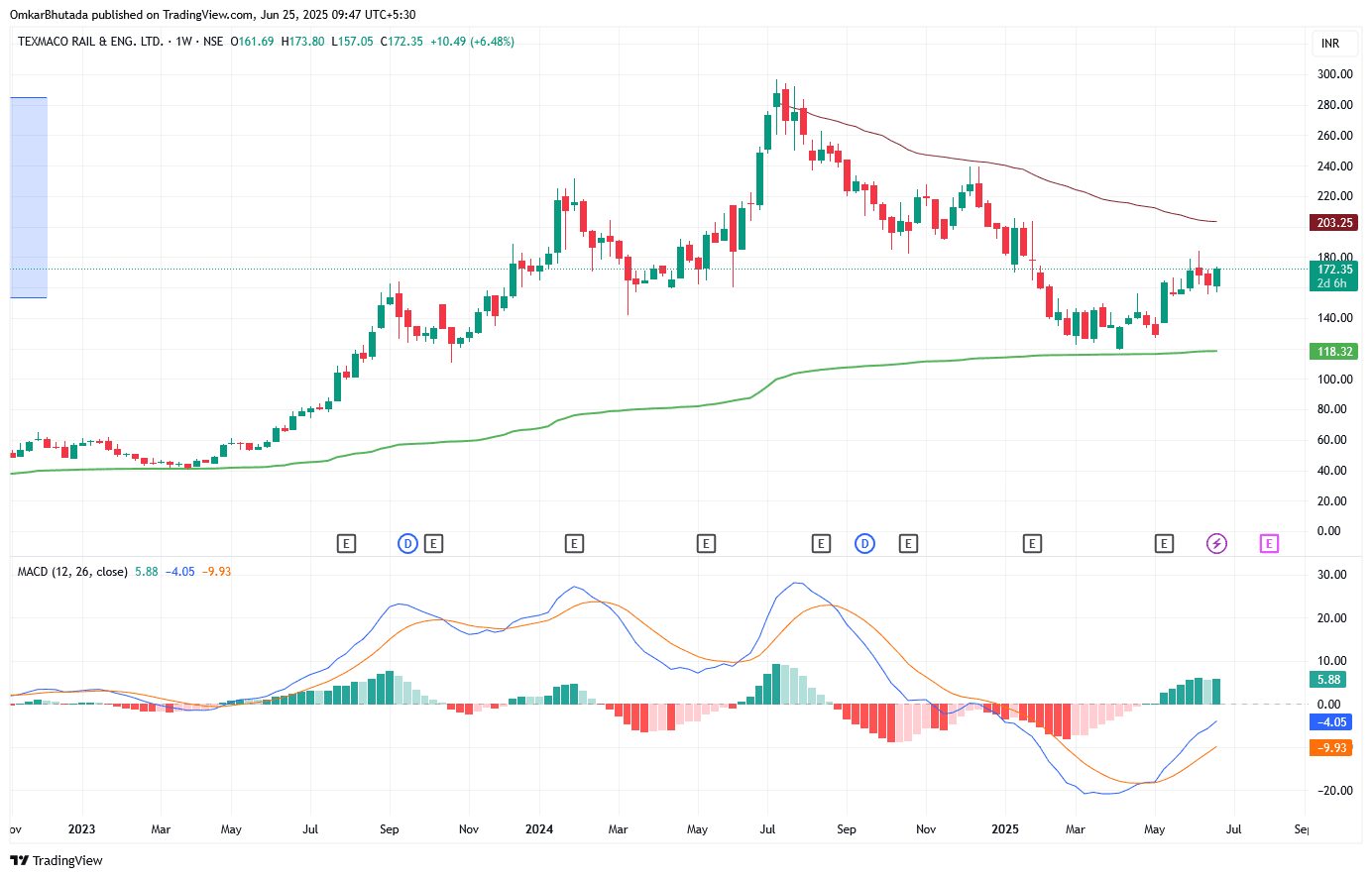Click the 300.00 price axis label
Image resolution: width=1372 pixels, height=878 pixels.
[x=1335, y=74]
